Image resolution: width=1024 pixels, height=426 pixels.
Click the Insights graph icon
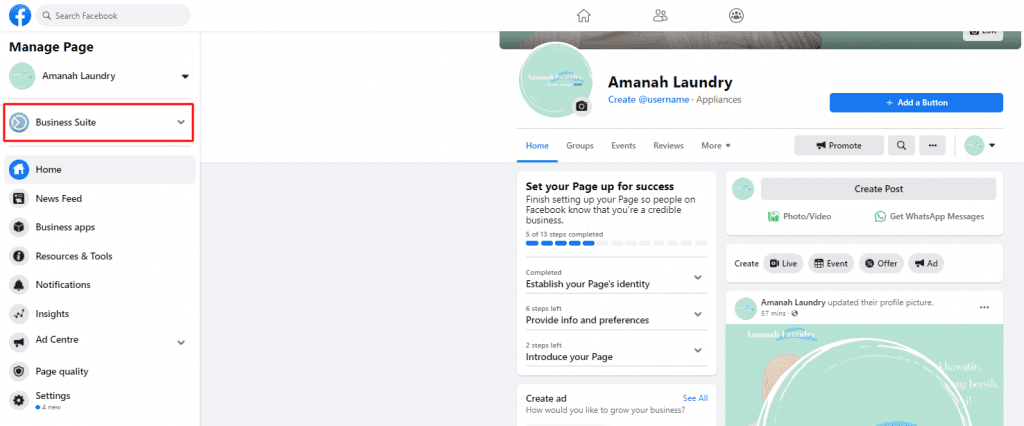coord(19,314)
